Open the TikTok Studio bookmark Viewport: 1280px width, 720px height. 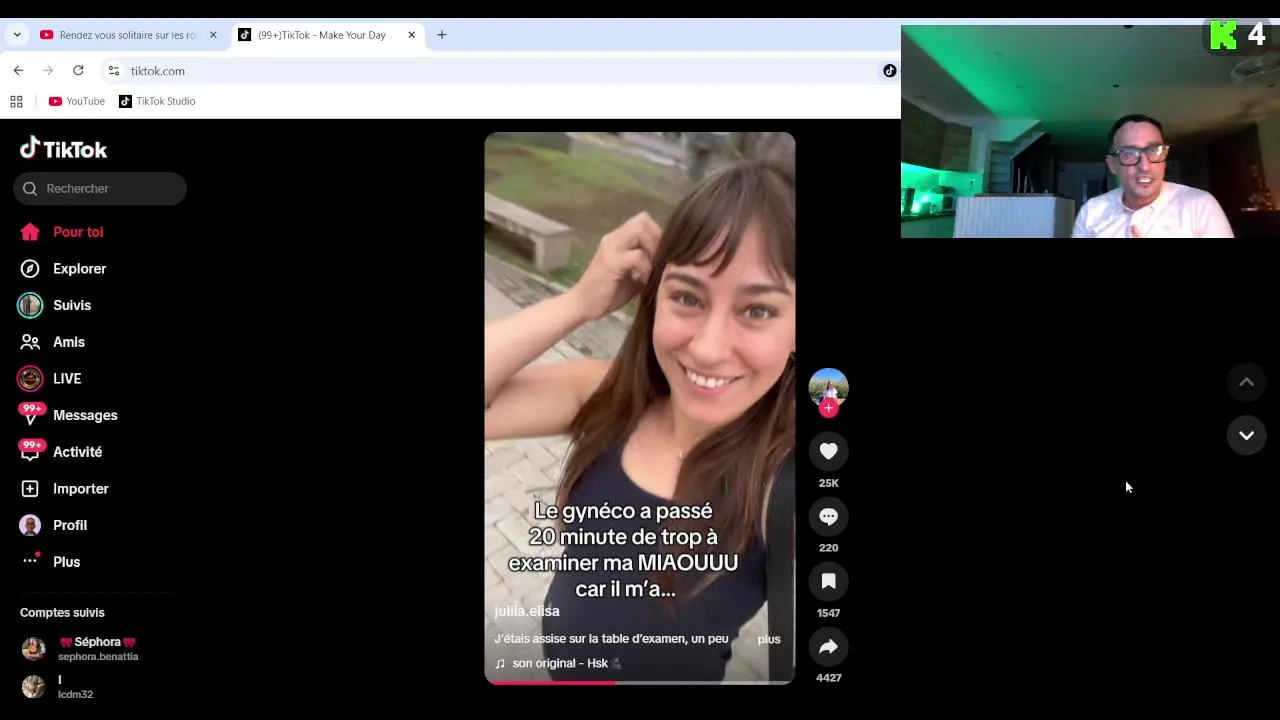click(157, 101)
